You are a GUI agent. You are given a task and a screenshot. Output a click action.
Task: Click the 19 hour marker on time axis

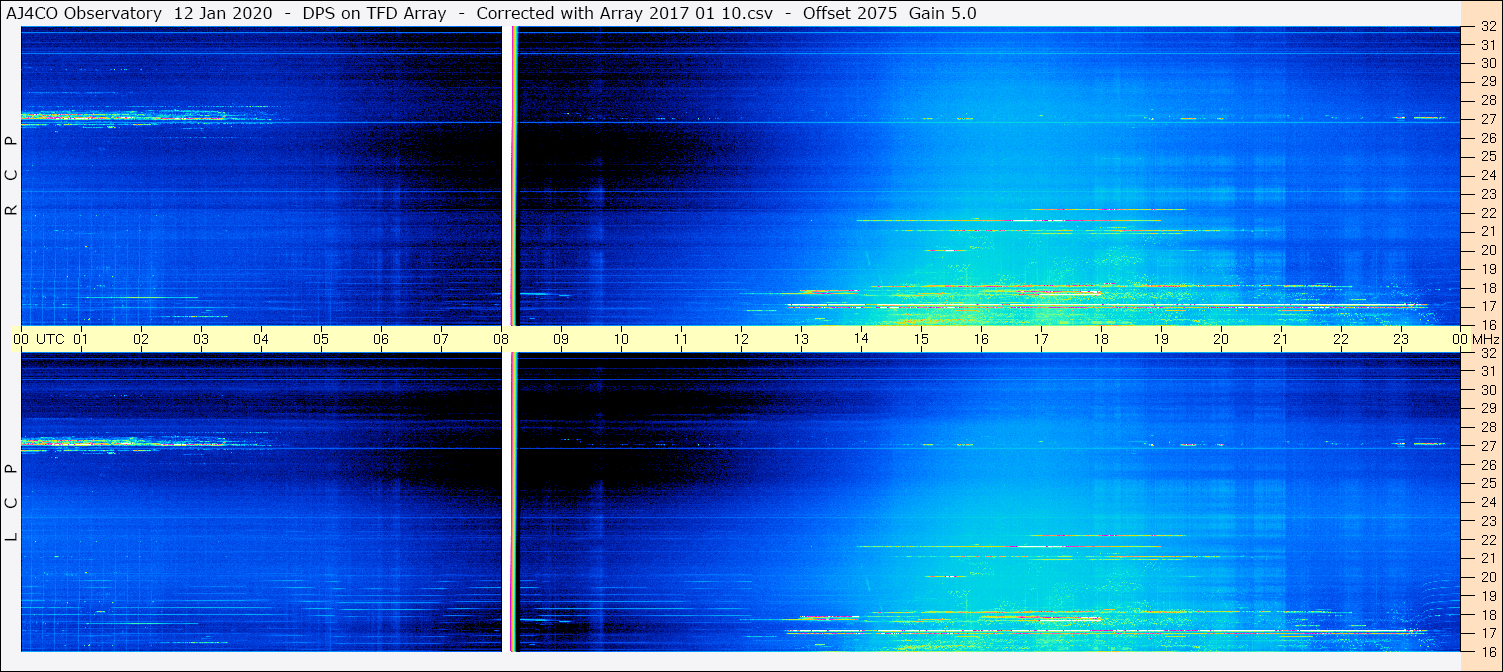pos(1161,339)
